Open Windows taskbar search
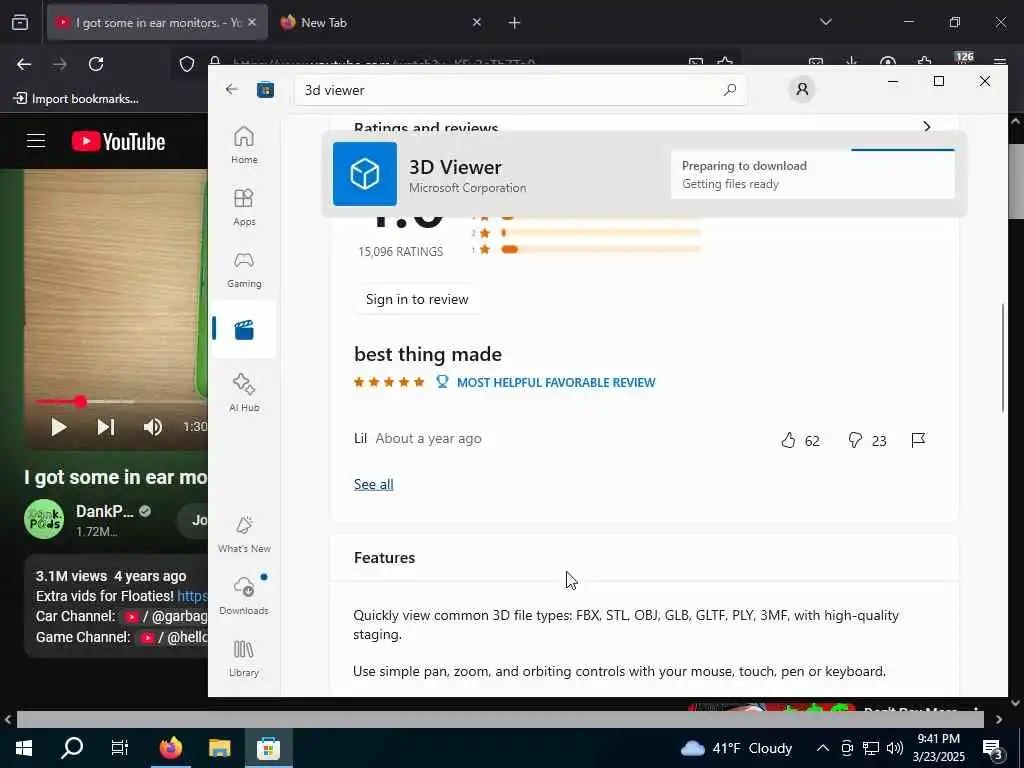The width and height of the screenshot is (1024, 768). click(x=72, y=748)
